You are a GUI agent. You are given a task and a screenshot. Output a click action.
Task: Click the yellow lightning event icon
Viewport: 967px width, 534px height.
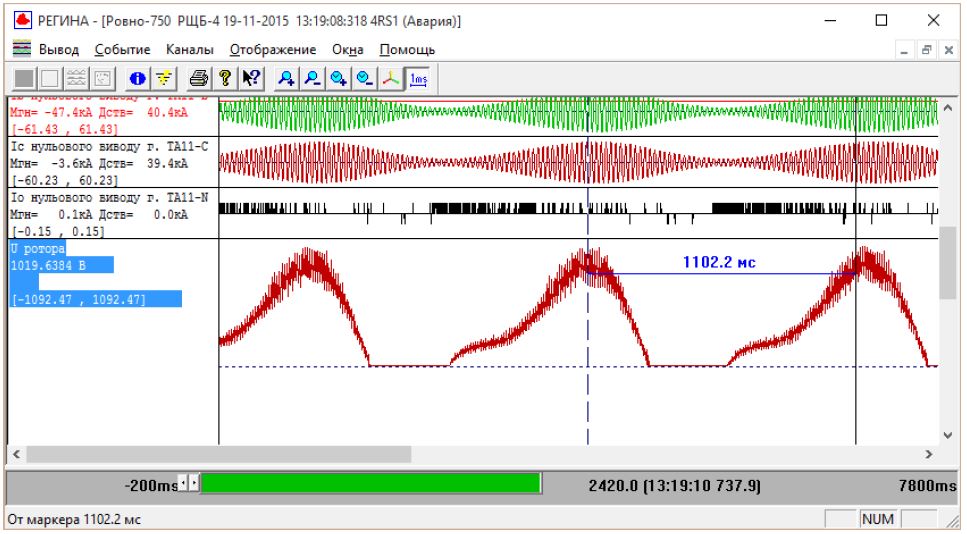(163, 79)
